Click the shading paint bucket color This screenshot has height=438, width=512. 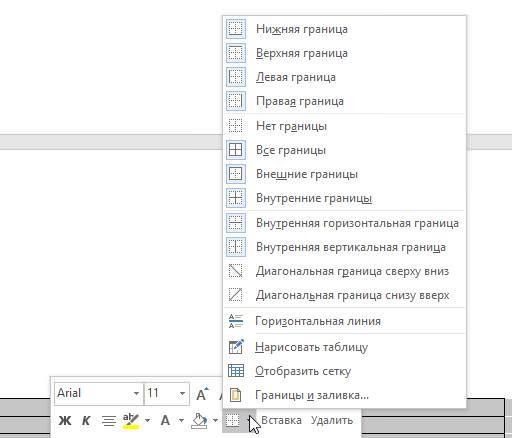tap(199, 421)
